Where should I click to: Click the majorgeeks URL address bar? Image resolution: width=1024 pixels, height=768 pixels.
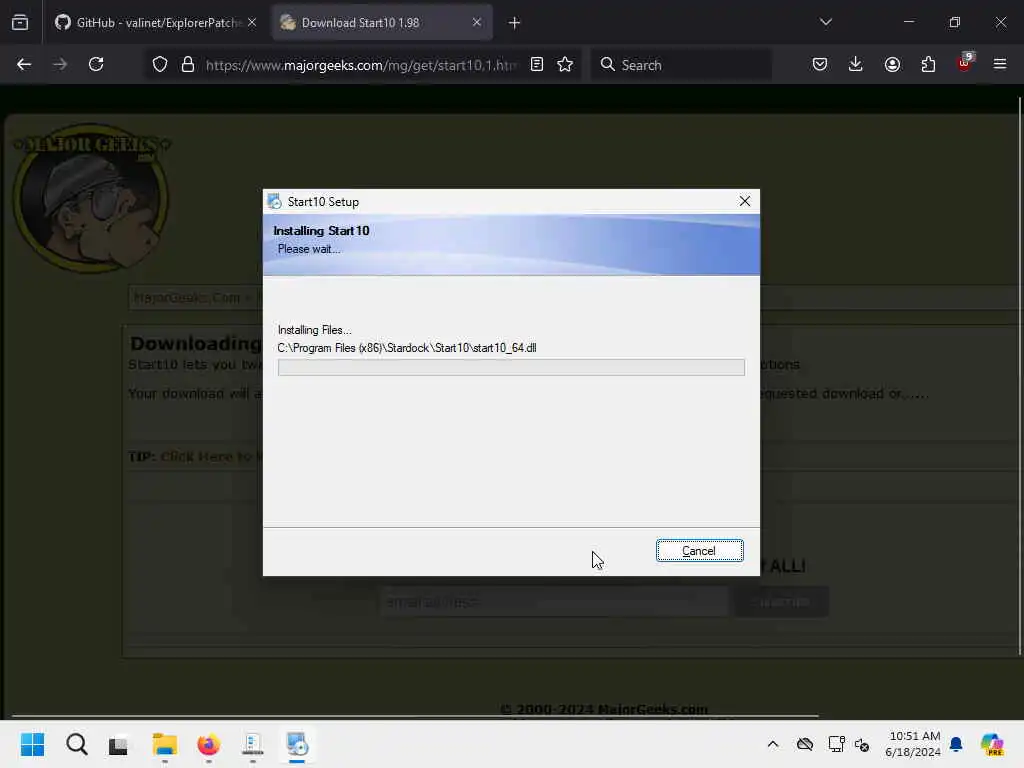click(361, 65)
